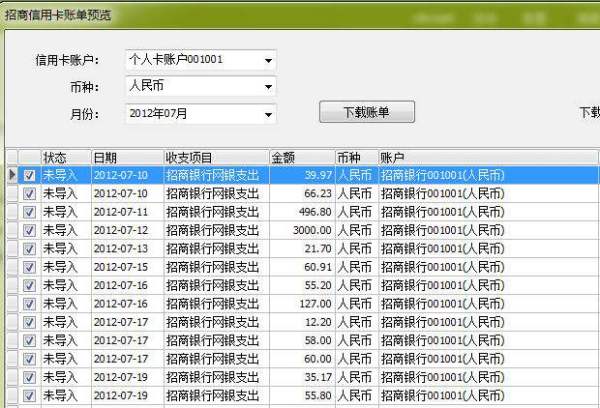This screenshot has width=600, height=408.
Task: Select the amount cell 66.23
Action: tap(302, 194)
